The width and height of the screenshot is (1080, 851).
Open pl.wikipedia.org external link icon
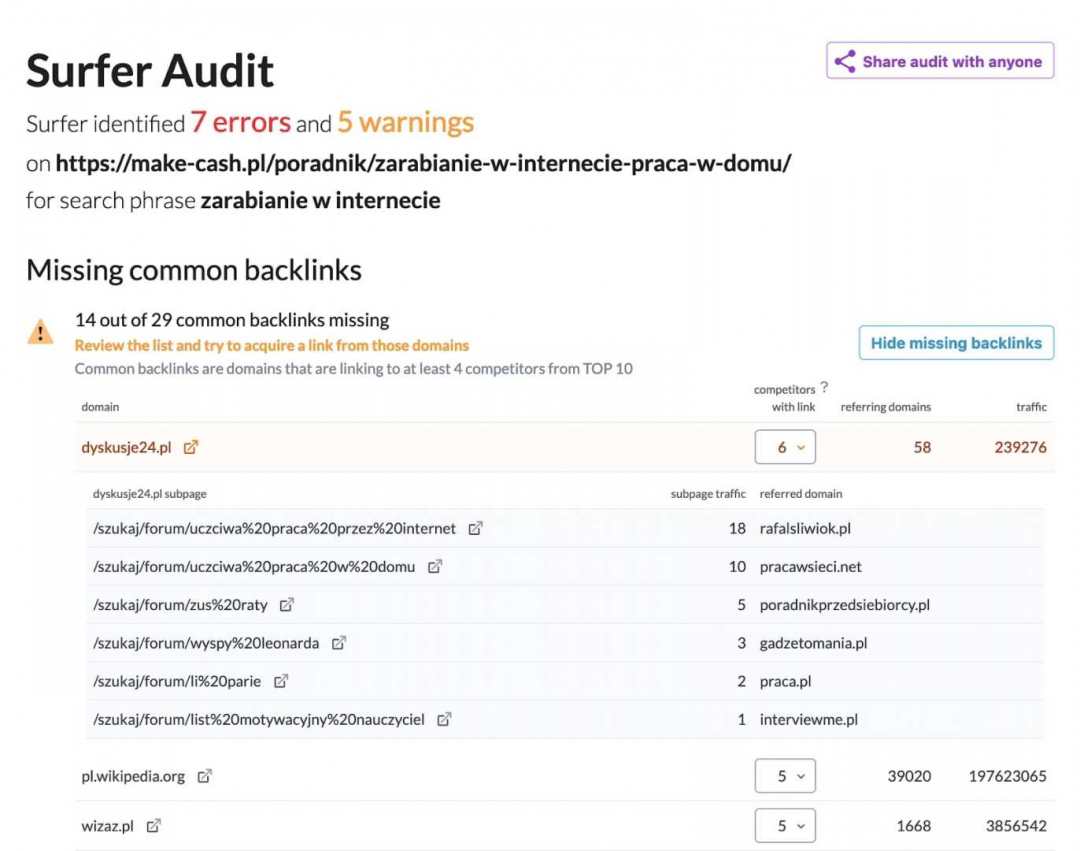205,776
